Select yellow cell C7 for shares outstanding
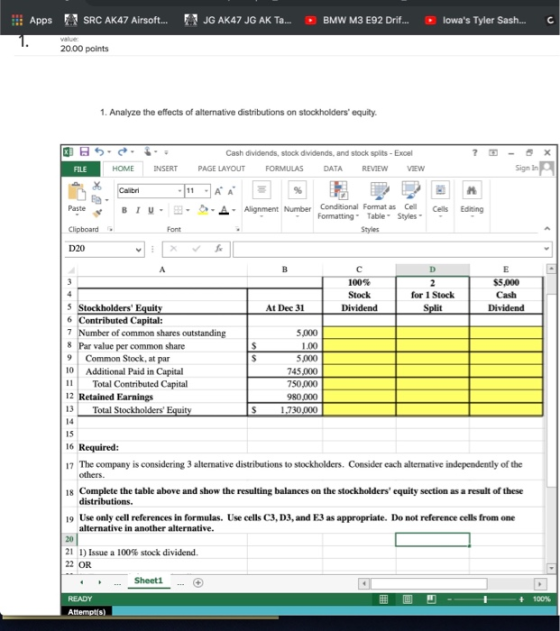The width and height of the screenshot is (560, 631). tap(359, 333)
